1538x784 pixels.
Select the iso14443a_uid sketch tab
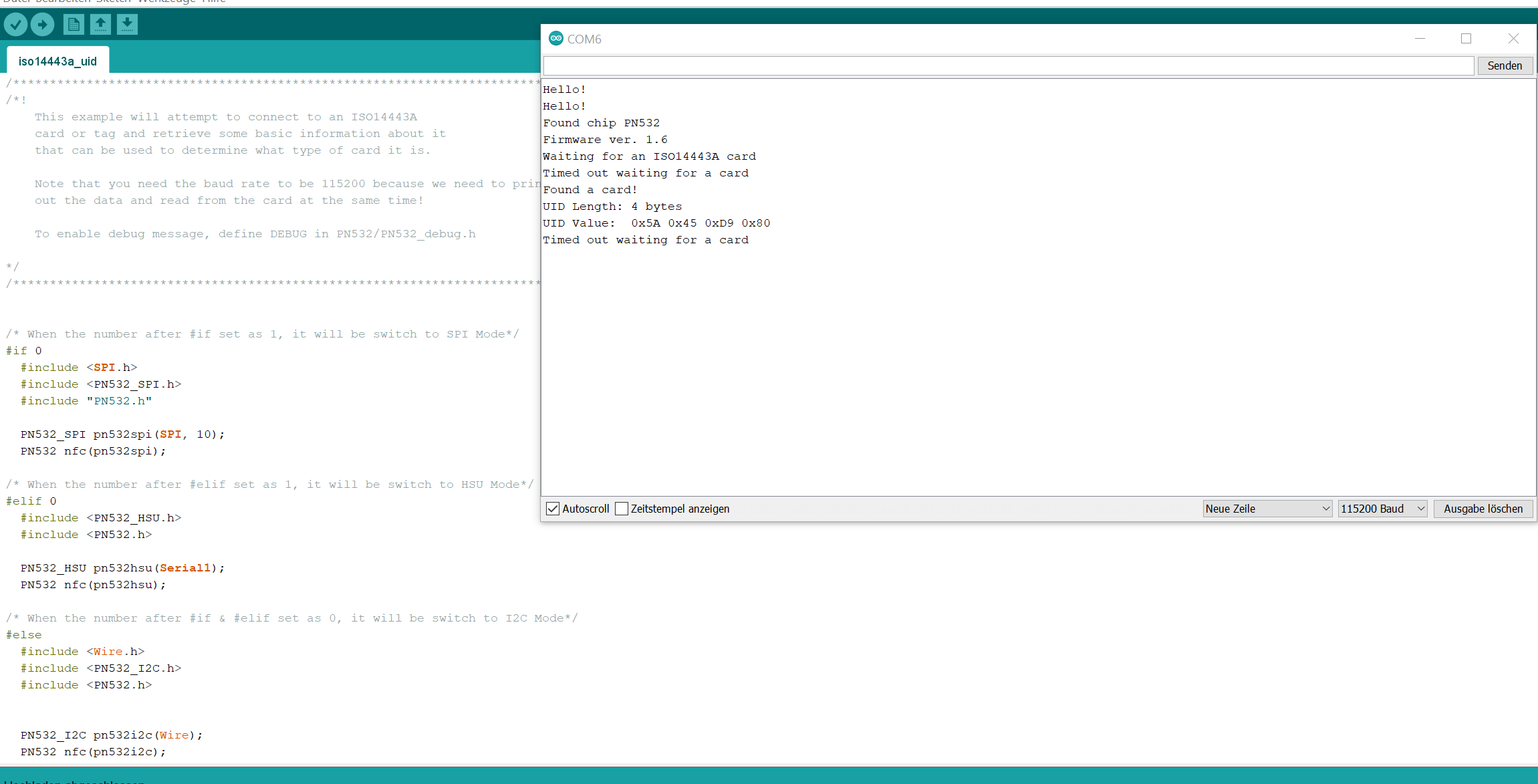click(57, 61)
